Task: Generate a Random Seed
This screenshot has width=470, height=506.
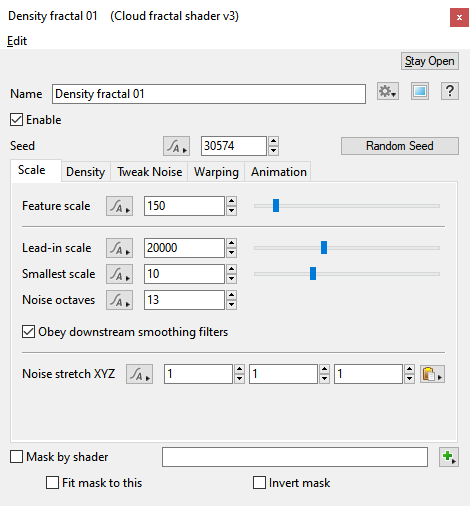Action: (x=400, y=146)
